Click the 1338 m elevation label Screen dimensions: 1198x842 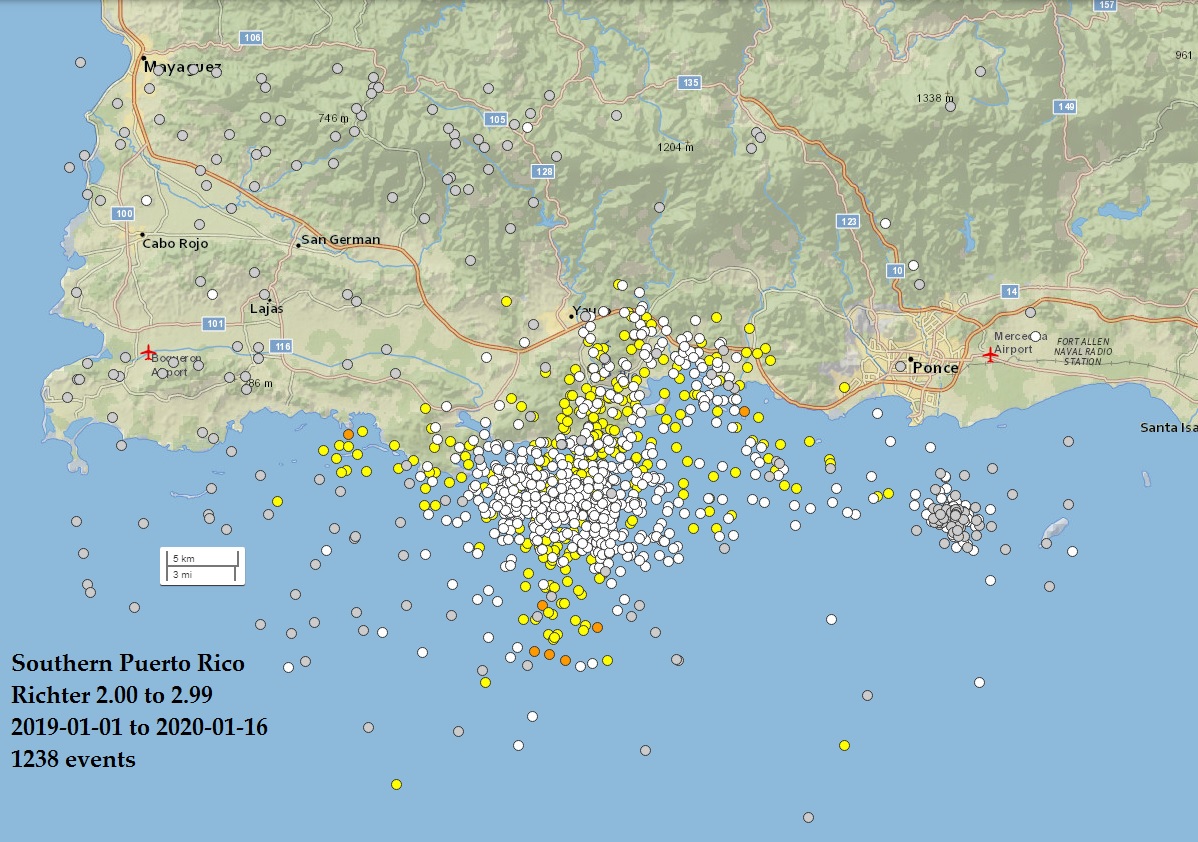coord(935,98)
